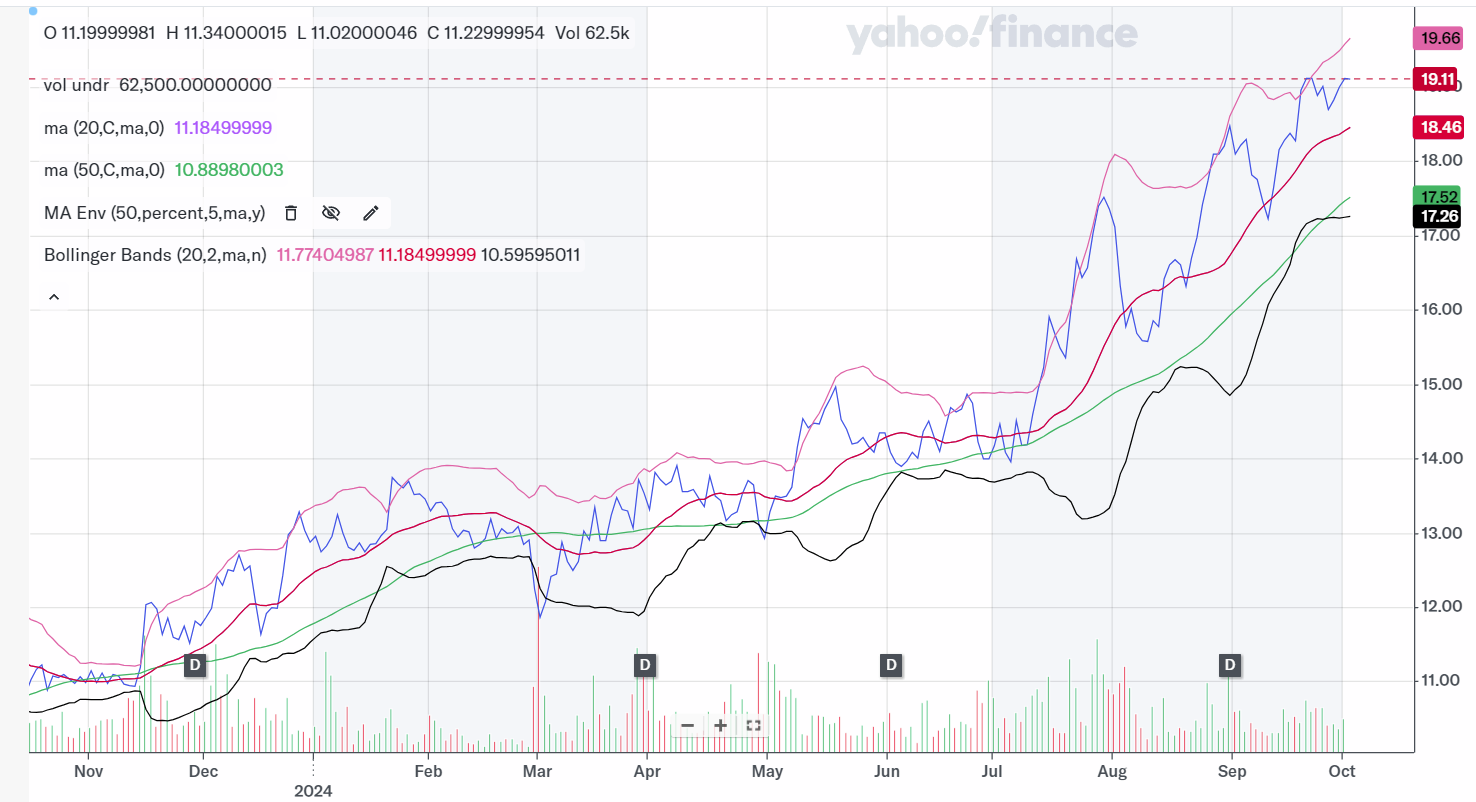Viewport: 1476px width, 802px height.
Task: Collapse the indicators legend with chevron
Action: coord(54,297)
